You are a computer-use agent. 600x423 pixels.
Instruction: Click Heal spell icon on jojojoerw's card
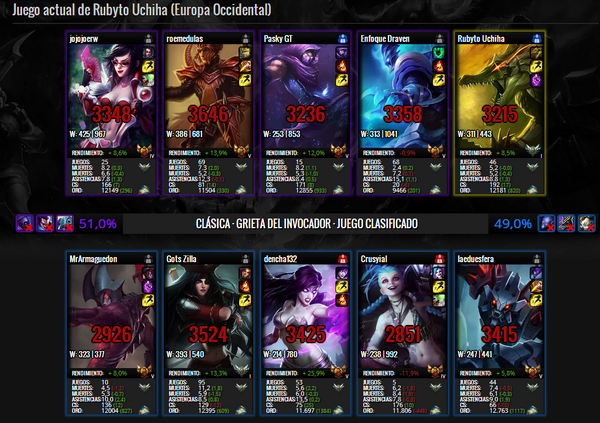(148, 80)
